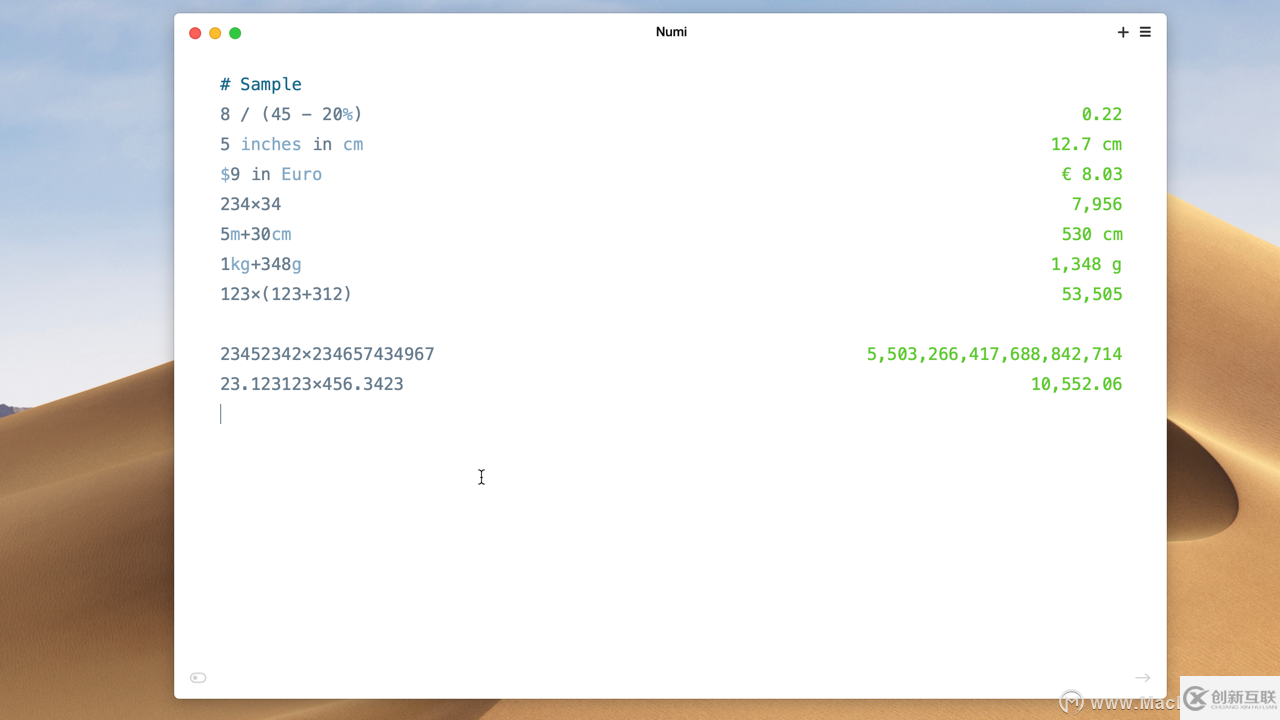The height and width of the screenshot is (720, 1280).
Task: Copy the result '53,505'
Action: [x=1092, y=294]
